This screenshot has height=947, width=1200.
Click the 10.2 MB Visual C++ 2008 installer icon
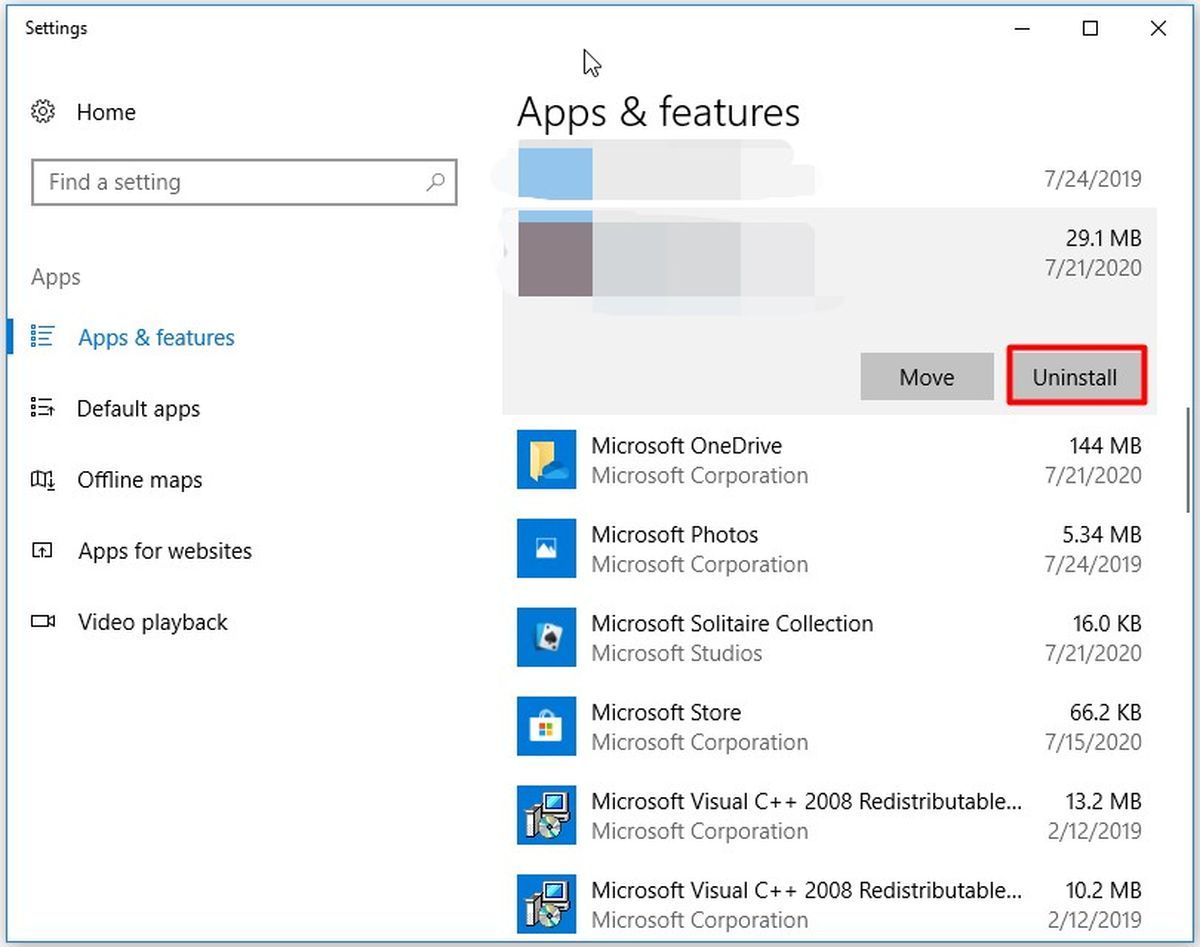546,904
